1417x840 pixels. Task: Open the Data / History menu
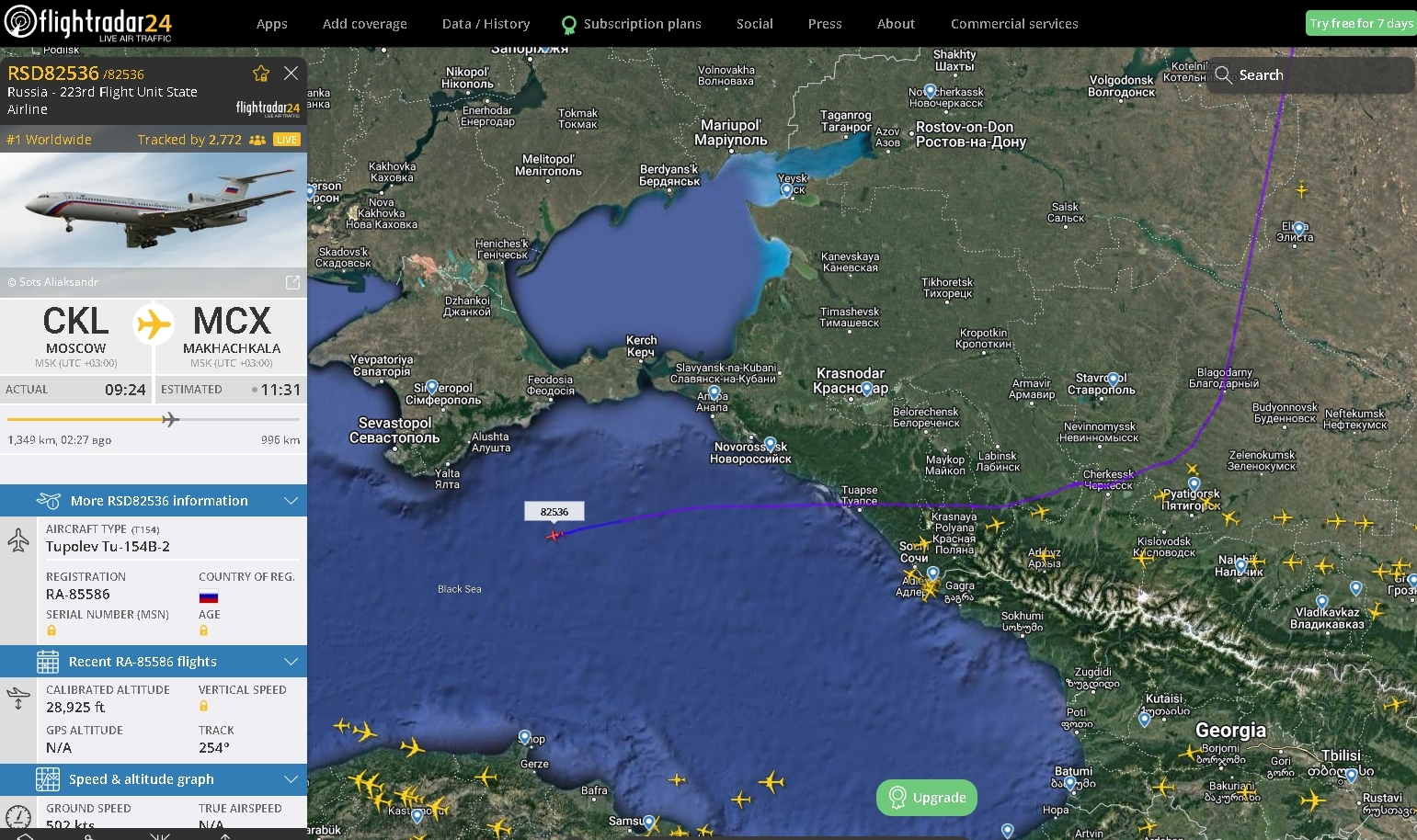tap(486, 24)
